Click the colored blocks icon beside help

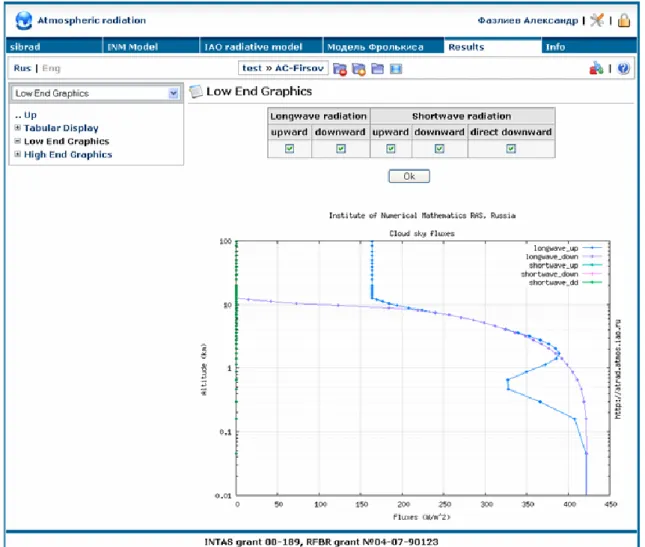pyautogui.click(x=596, y=68)
